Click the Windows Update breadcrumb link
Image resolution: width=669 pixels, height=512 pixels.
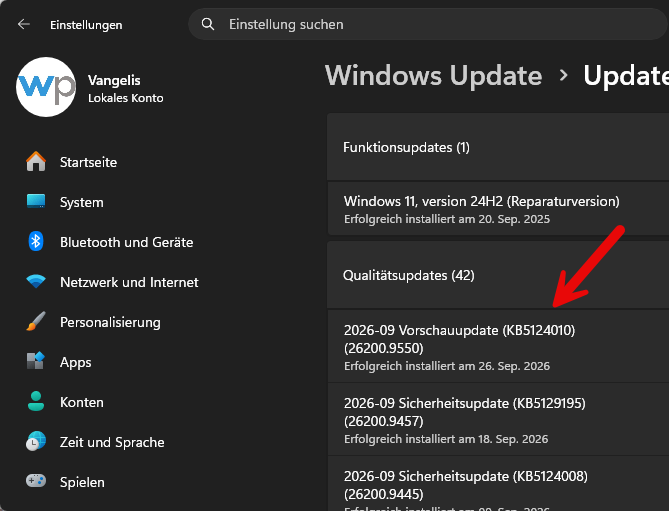click(x=433, y=76)
